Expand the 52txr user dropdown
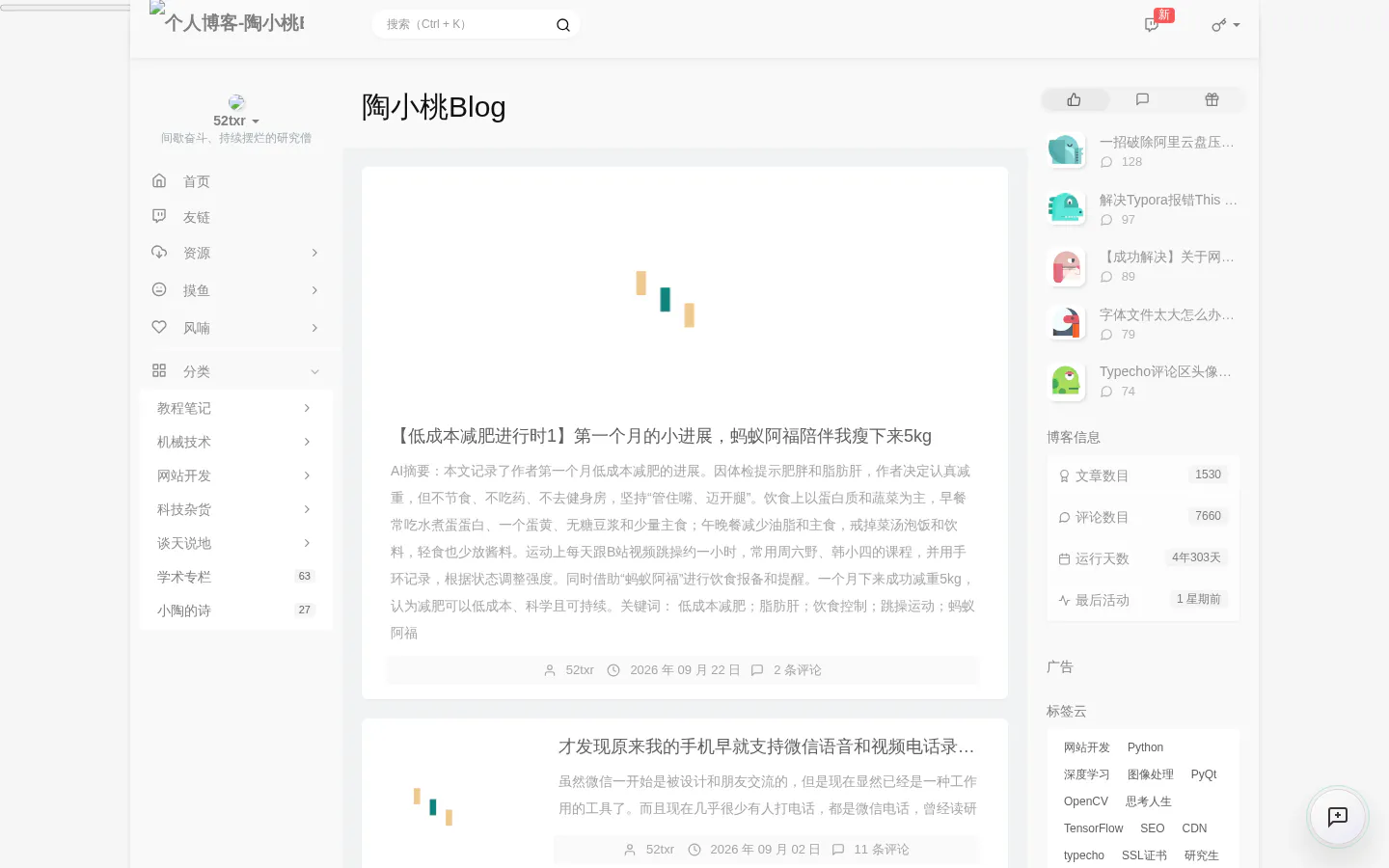The height and width of the screenshot is (868, 1389). [236, 121]
